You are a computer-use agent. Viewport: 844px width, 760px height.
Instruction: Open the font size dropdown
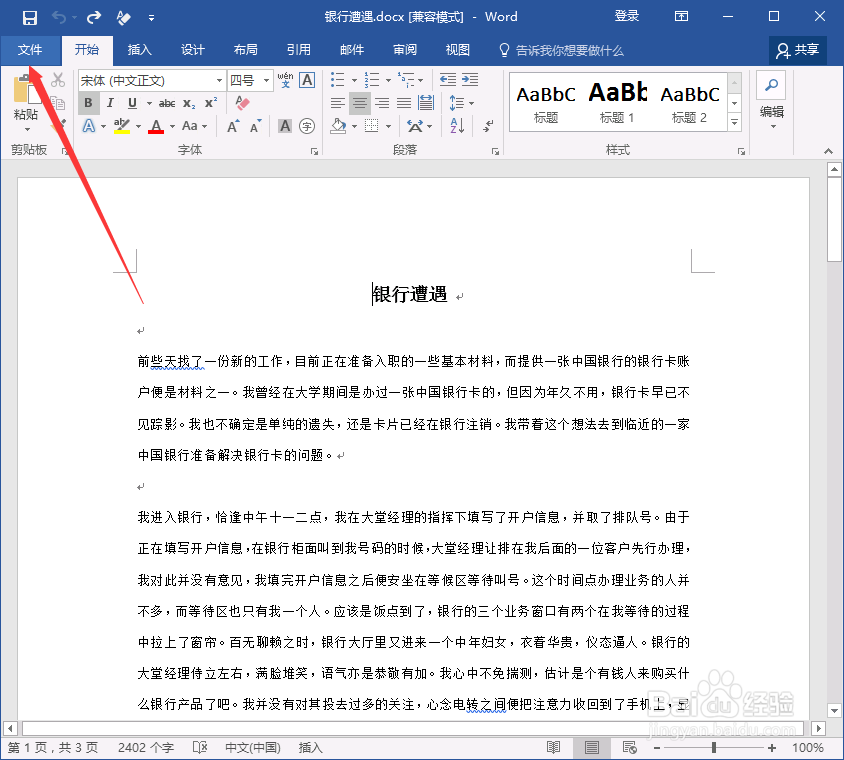pos(266,81)
